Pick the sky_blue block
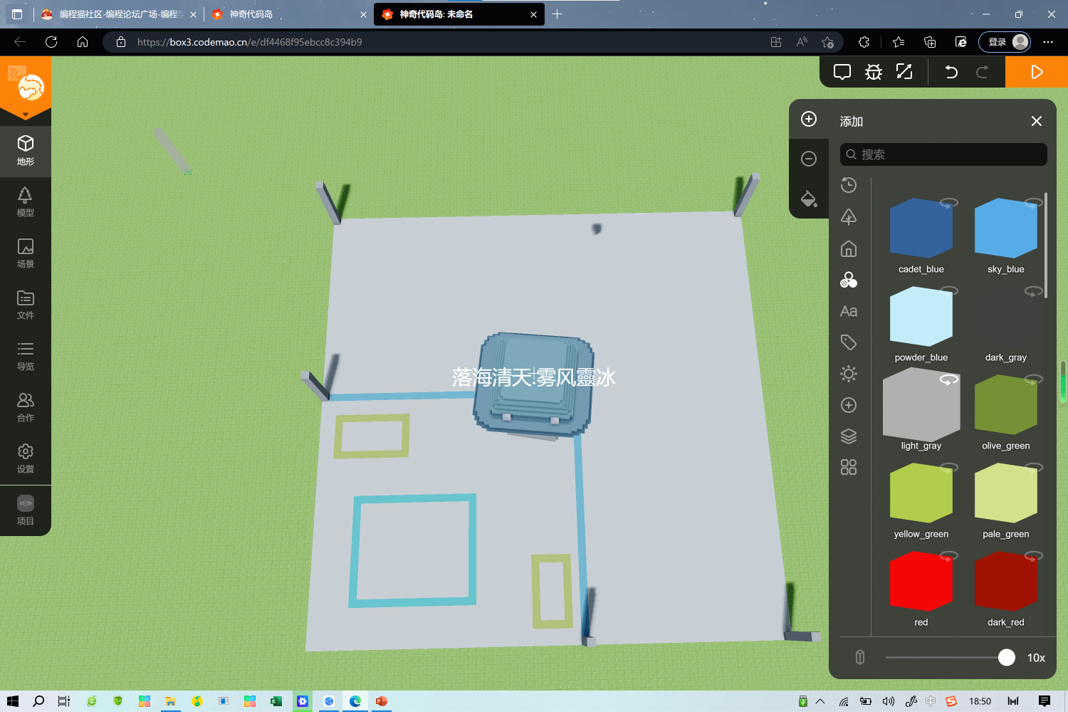The image size is (1068, 712). pos(1005,229)
